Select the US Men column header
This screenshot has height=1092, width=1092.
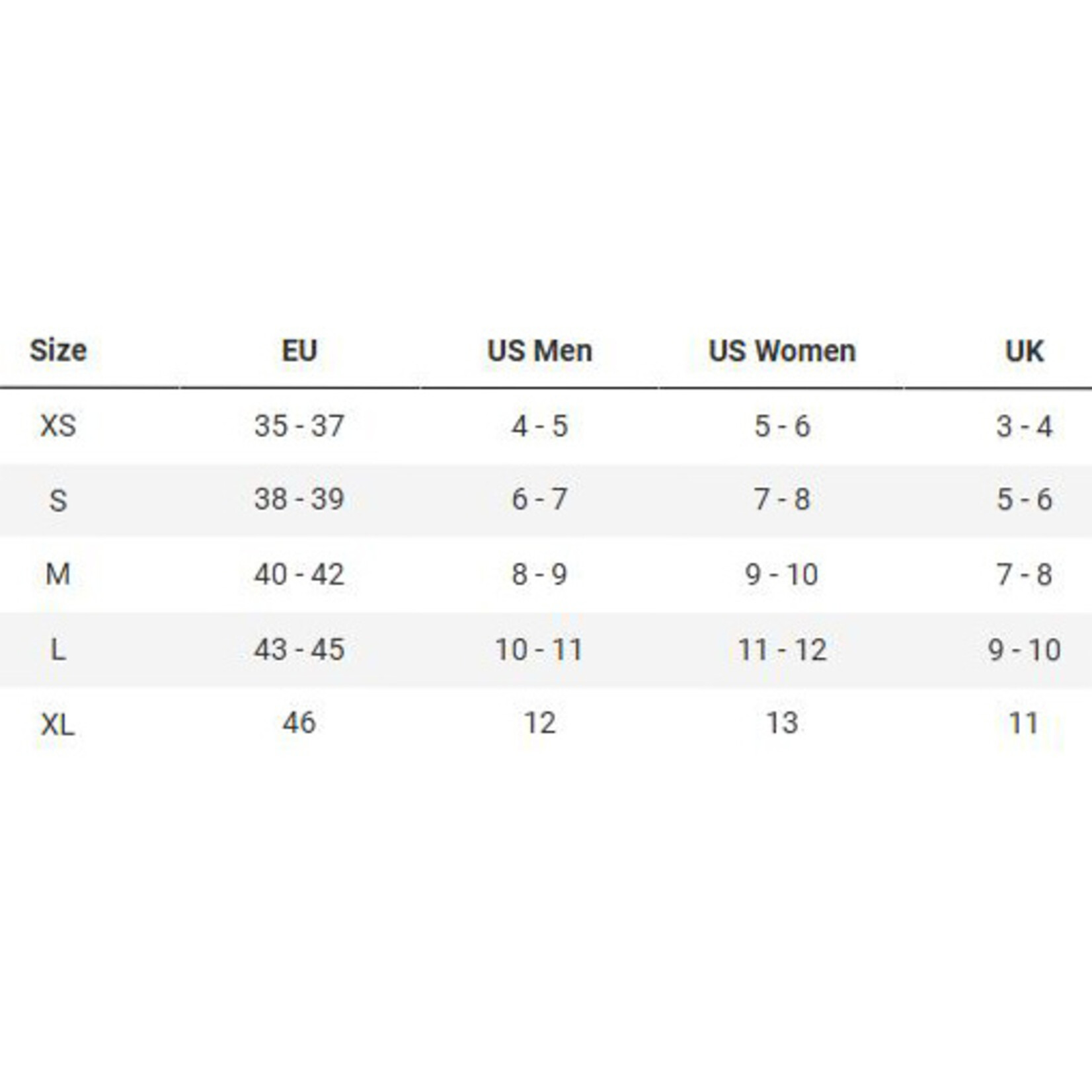539,350
